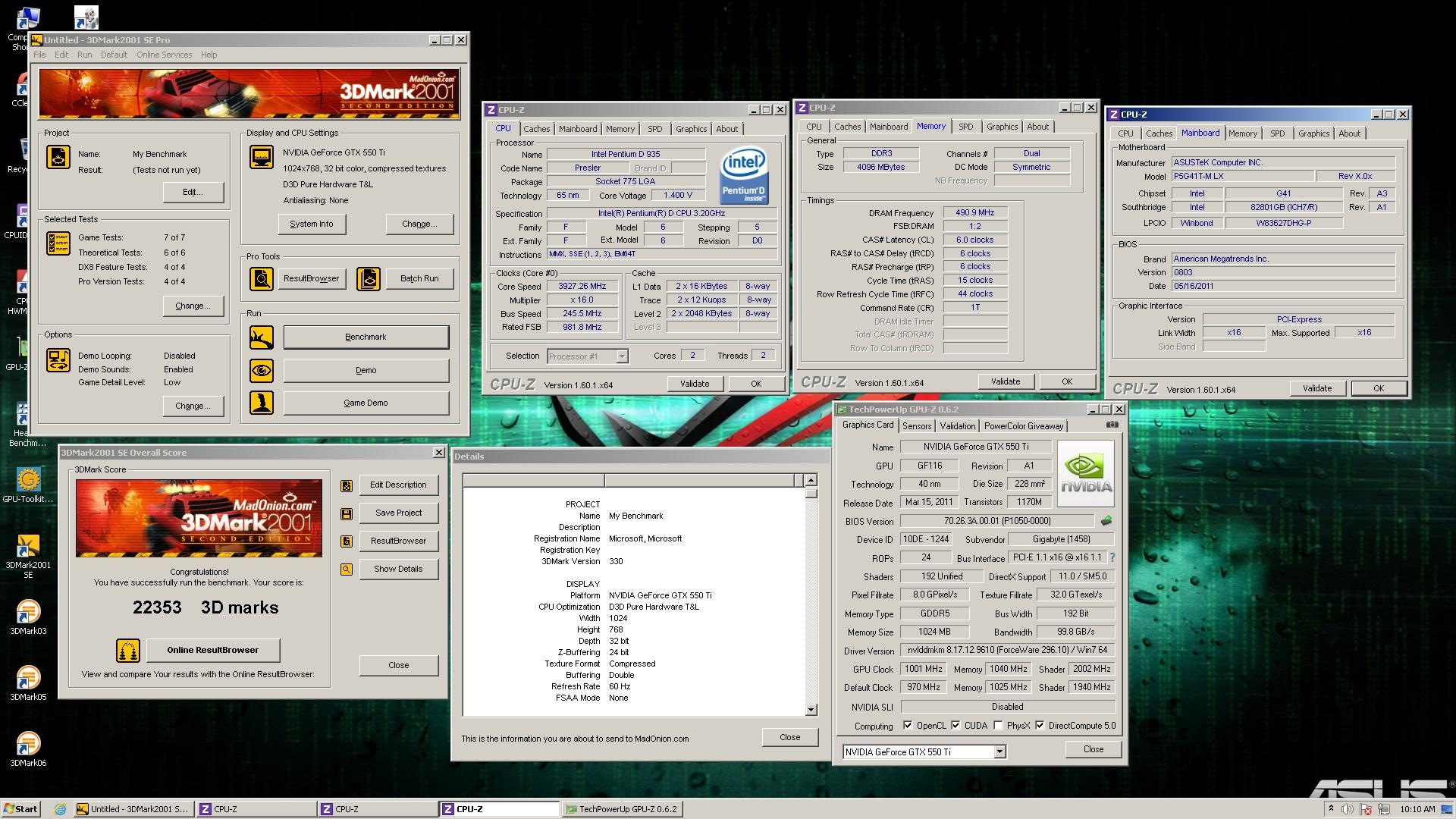1456x819 pixels.
Task: Toggle the PhysX checkbox in GPU-Z
Action: [998, 726]
